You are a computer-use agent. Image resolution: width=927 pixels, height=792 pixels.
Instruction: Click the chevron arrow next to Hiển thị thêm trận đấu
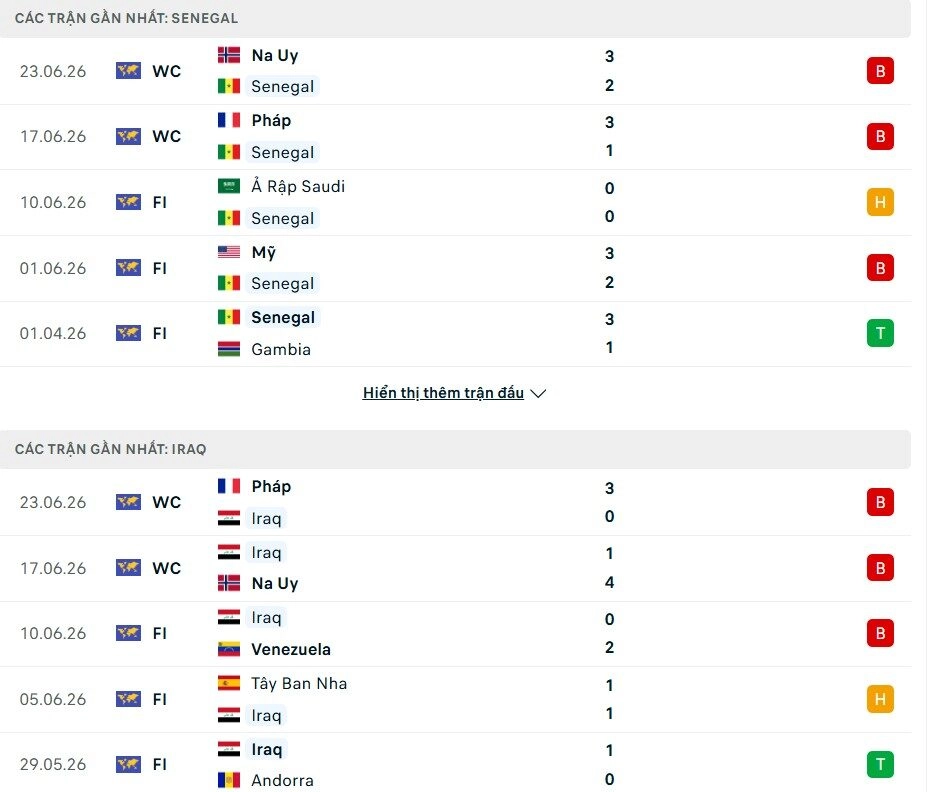tap(538, 394)
